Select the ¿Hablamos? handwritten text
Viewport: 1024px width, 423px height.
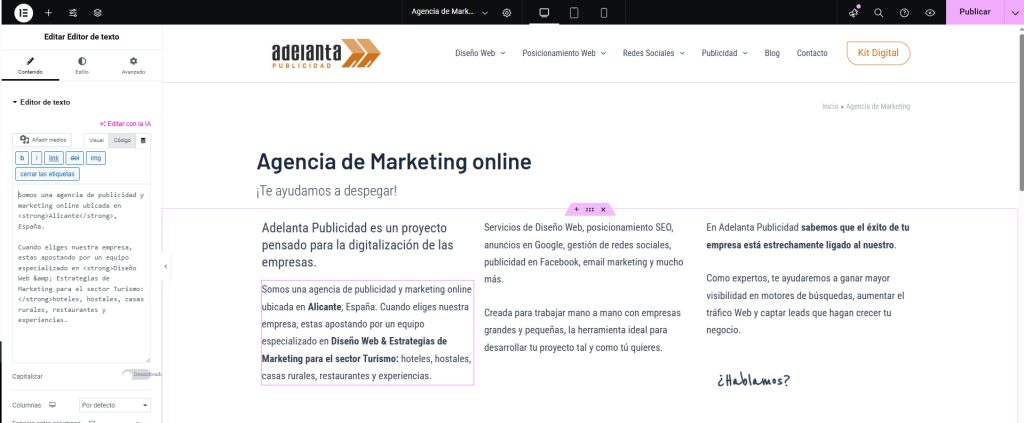click(x=754, y=381)
